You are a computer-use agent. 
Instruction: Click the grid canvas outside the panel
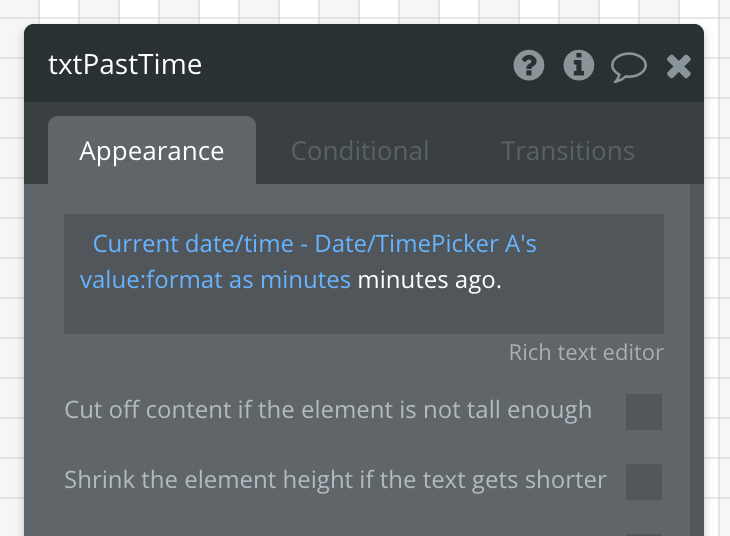(x=12, y=300)
